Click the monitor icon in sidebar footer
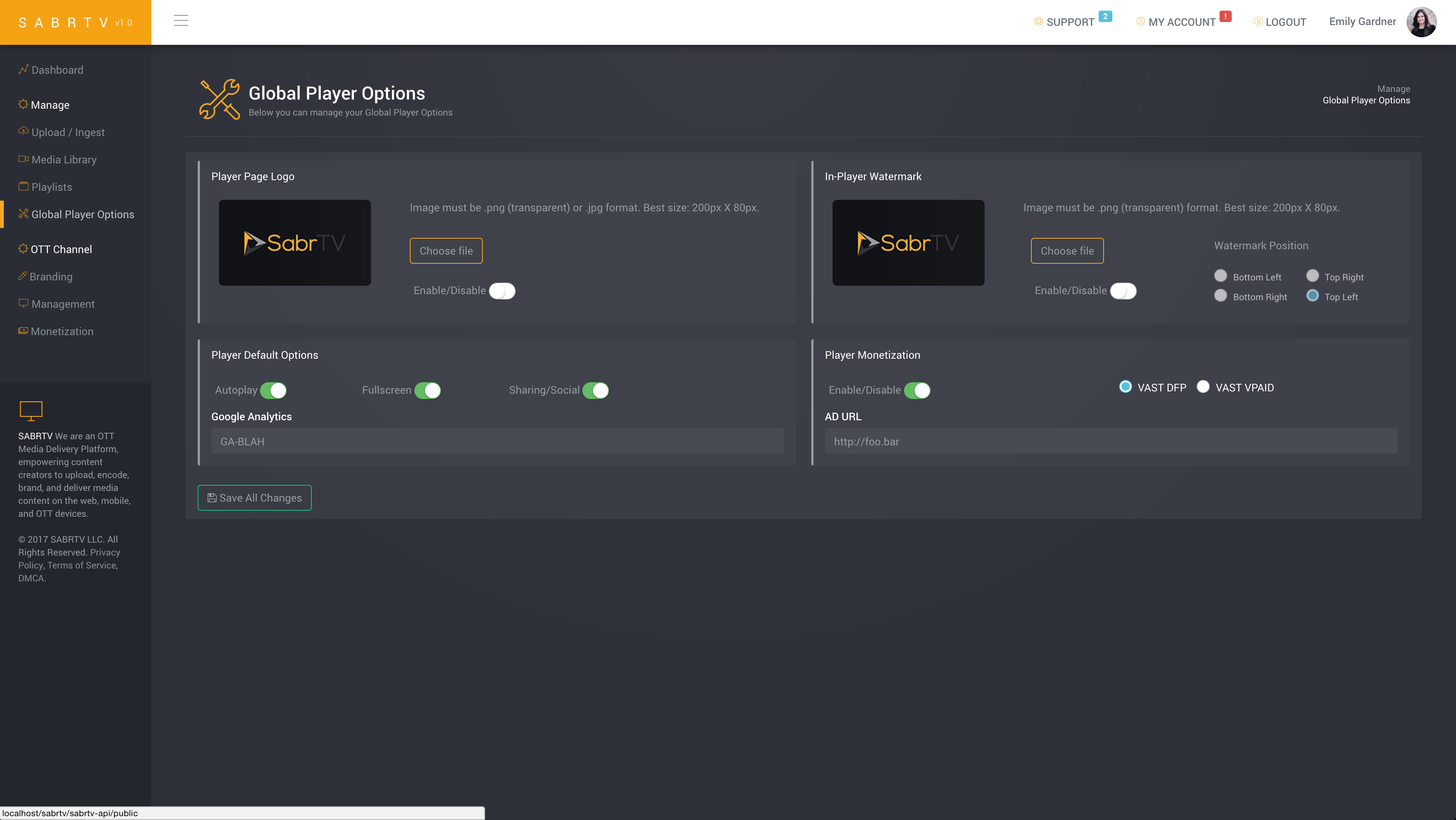 coord(31,411)
